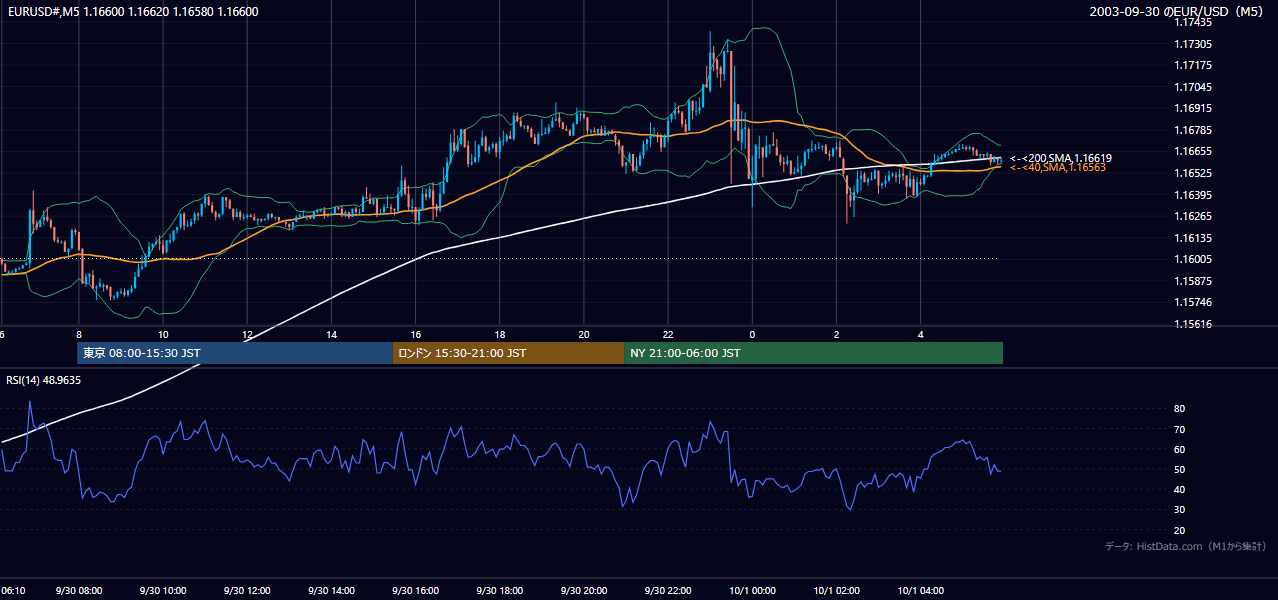The width and height of the screenshot is (1278, 600).
Task: Click hour marker 4 under price chart
Action: click(x=919, y=334)
